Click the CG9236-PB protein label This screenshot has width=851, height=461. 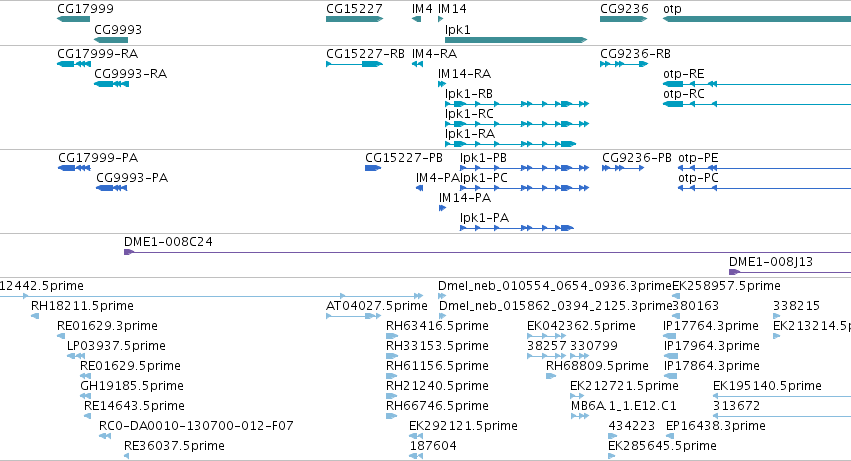[x=637, y=158]
